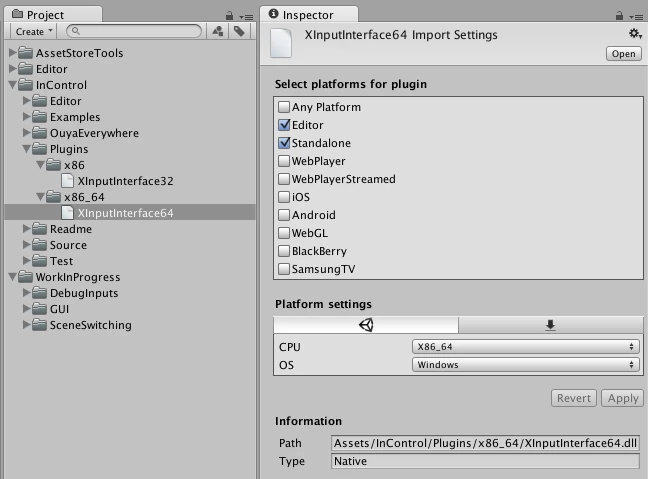
Task: Enable the WebGL platform checkbox
Action: click(284, 233)
